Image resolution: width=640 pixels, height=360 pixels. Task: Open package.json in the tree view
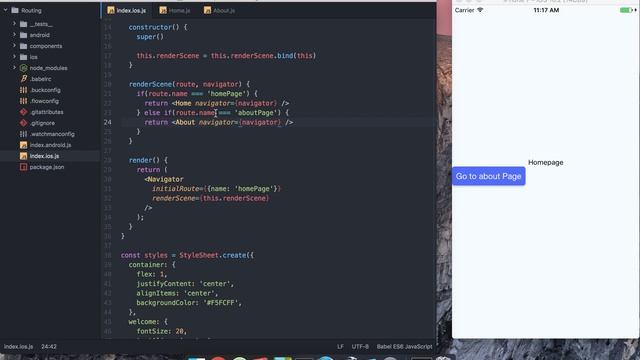[x=47, y=167]
